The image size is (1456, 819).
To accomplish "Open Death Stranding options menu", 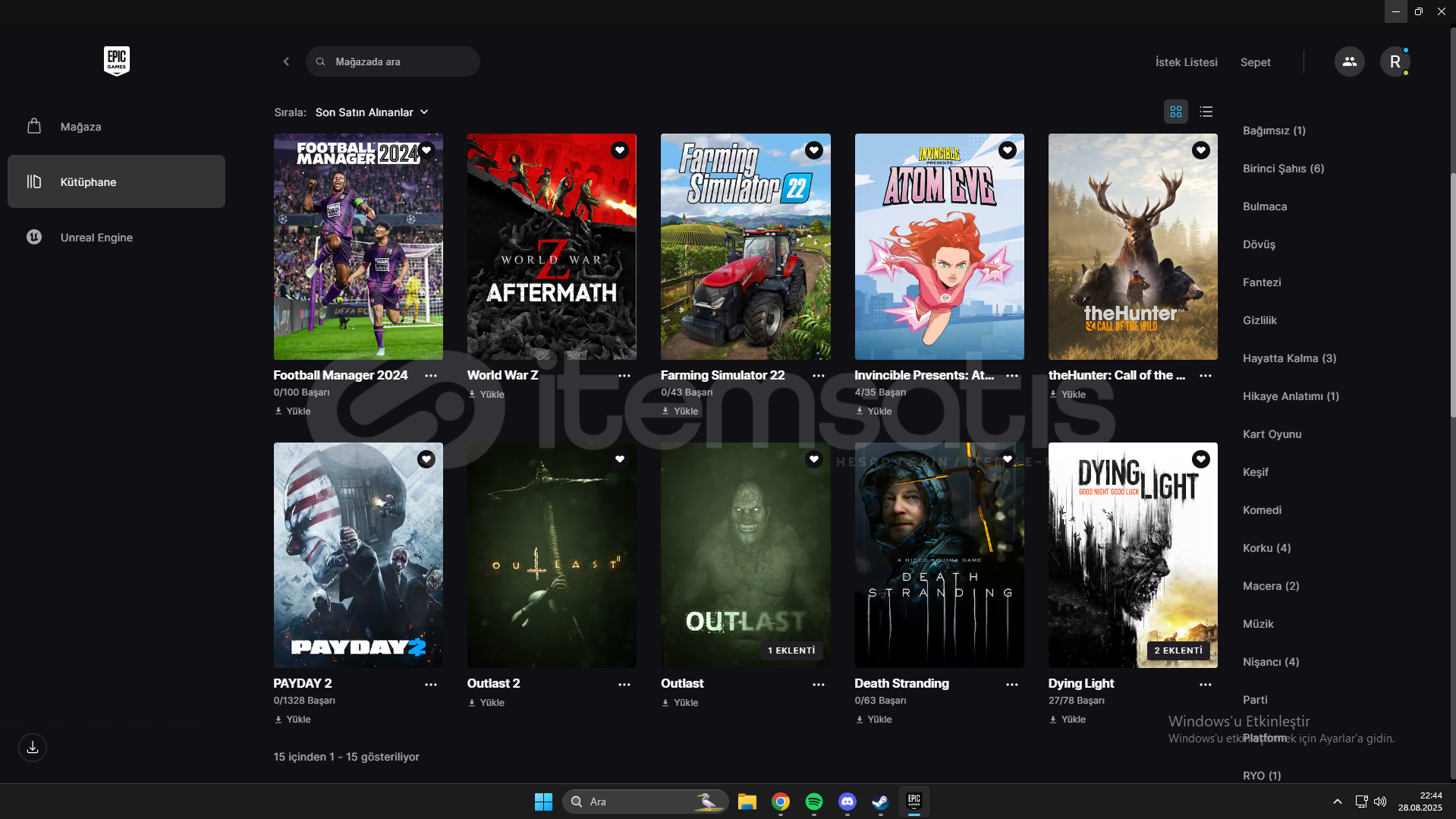I will [1012, 685].
